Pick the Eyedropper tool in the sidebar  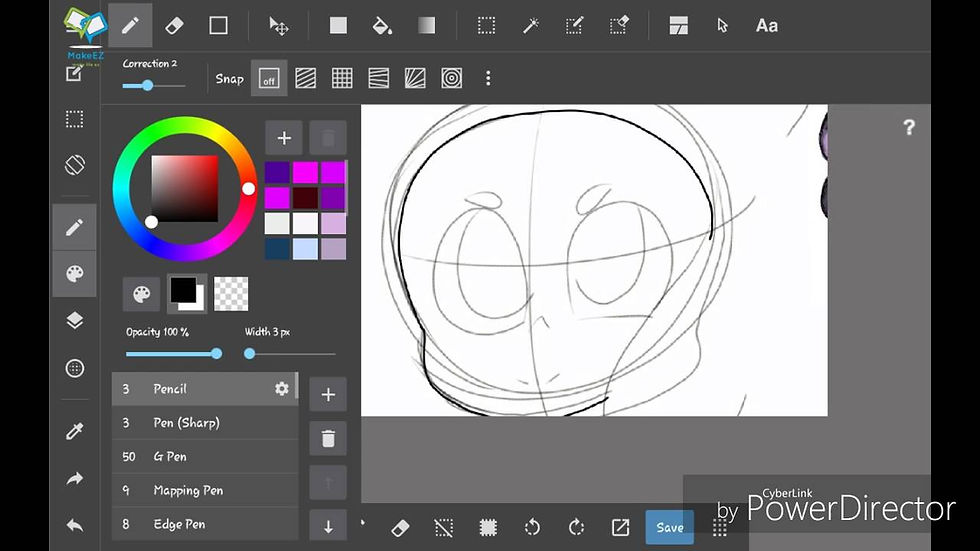point(74,431)
